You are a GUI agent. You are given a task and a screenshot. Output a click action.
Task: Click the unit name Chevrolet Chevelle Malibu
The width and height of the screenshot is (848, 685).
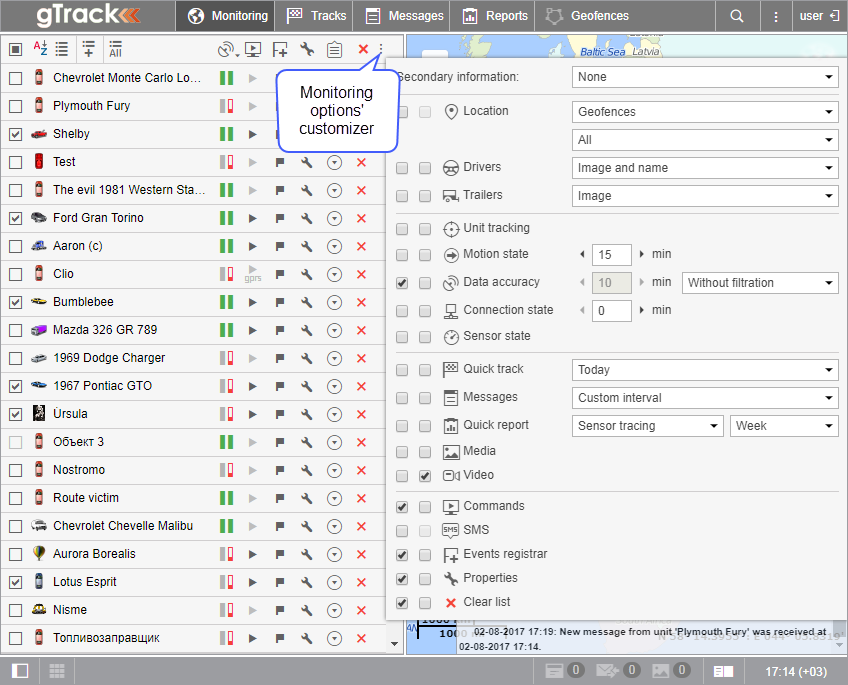click(123, 526)
